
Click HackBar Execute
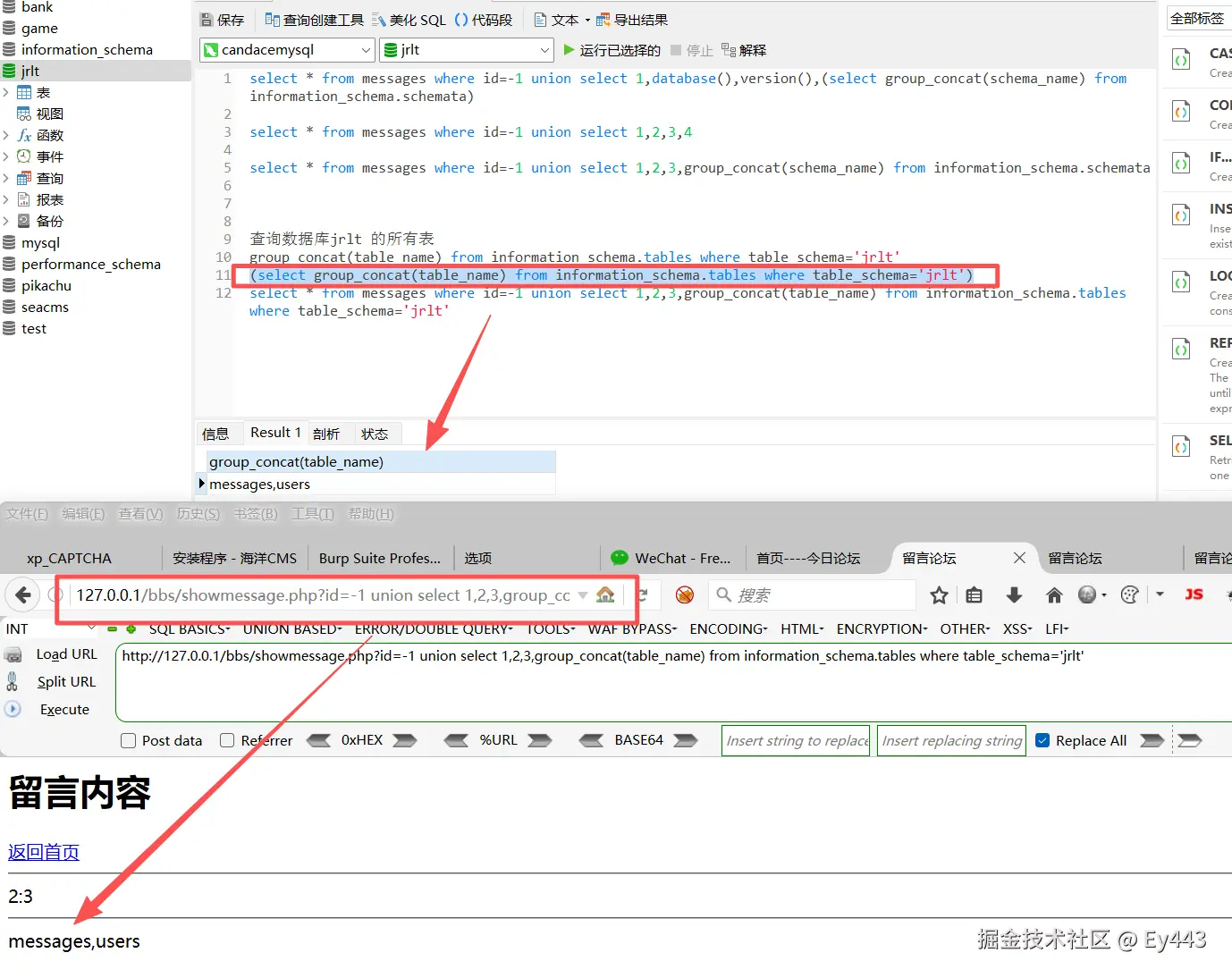pos(64,710)
